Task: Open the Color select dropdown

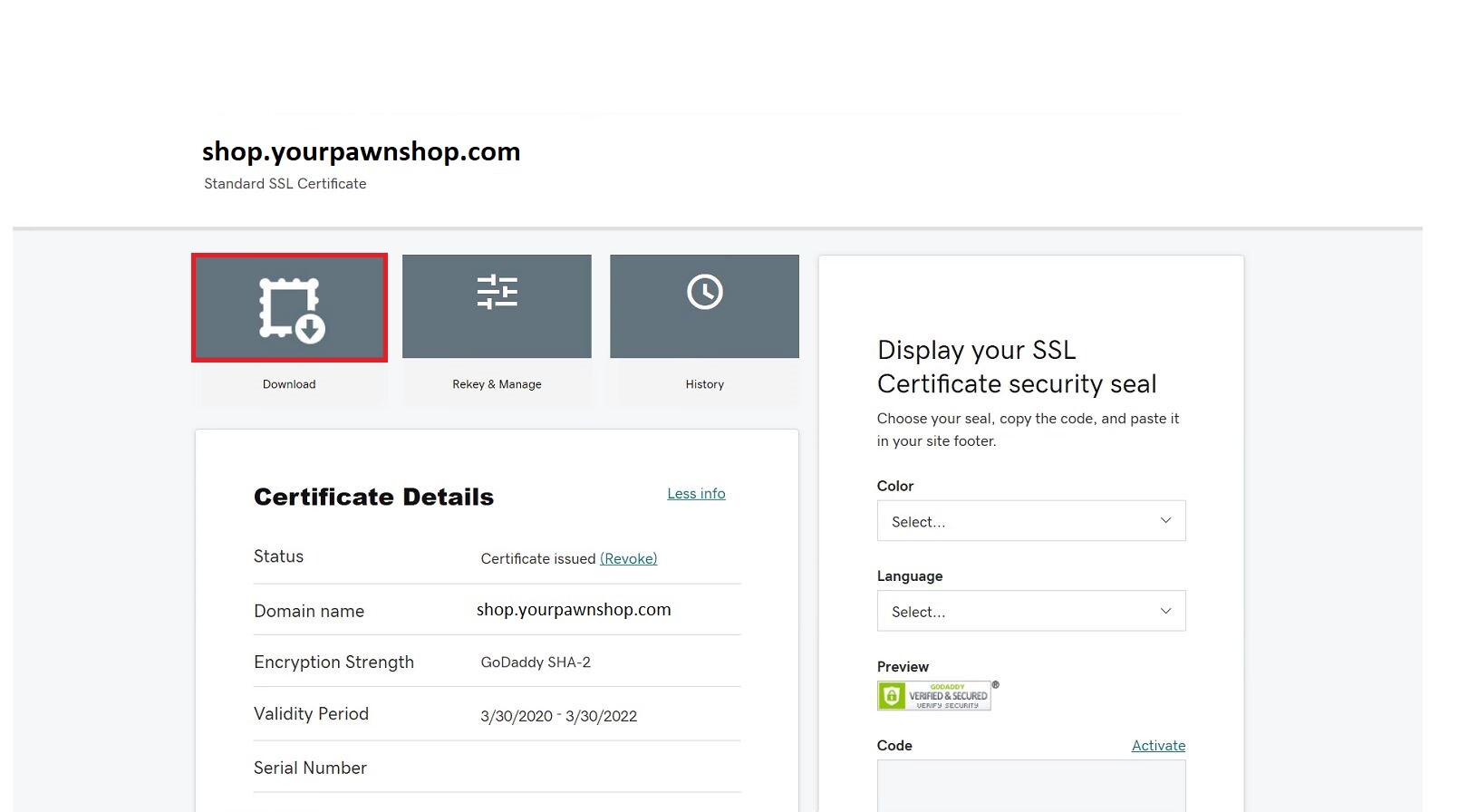Action: [x=1031, y=521]
